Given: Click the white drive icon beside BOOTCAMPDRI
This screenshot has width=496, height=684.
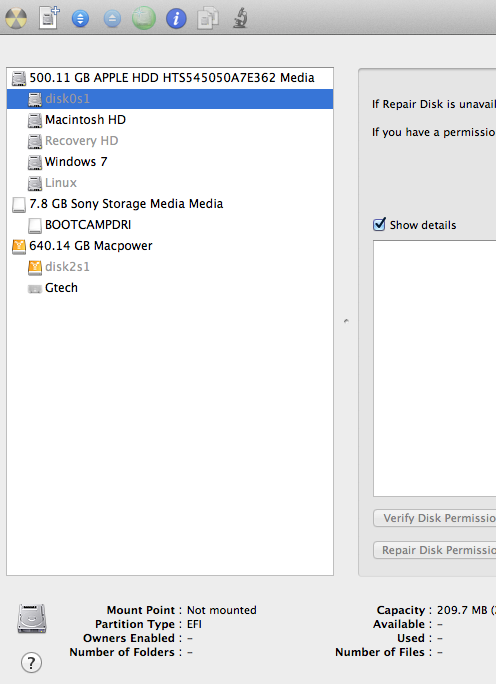Looking at the screenshot, I should (x=35, y=226).
